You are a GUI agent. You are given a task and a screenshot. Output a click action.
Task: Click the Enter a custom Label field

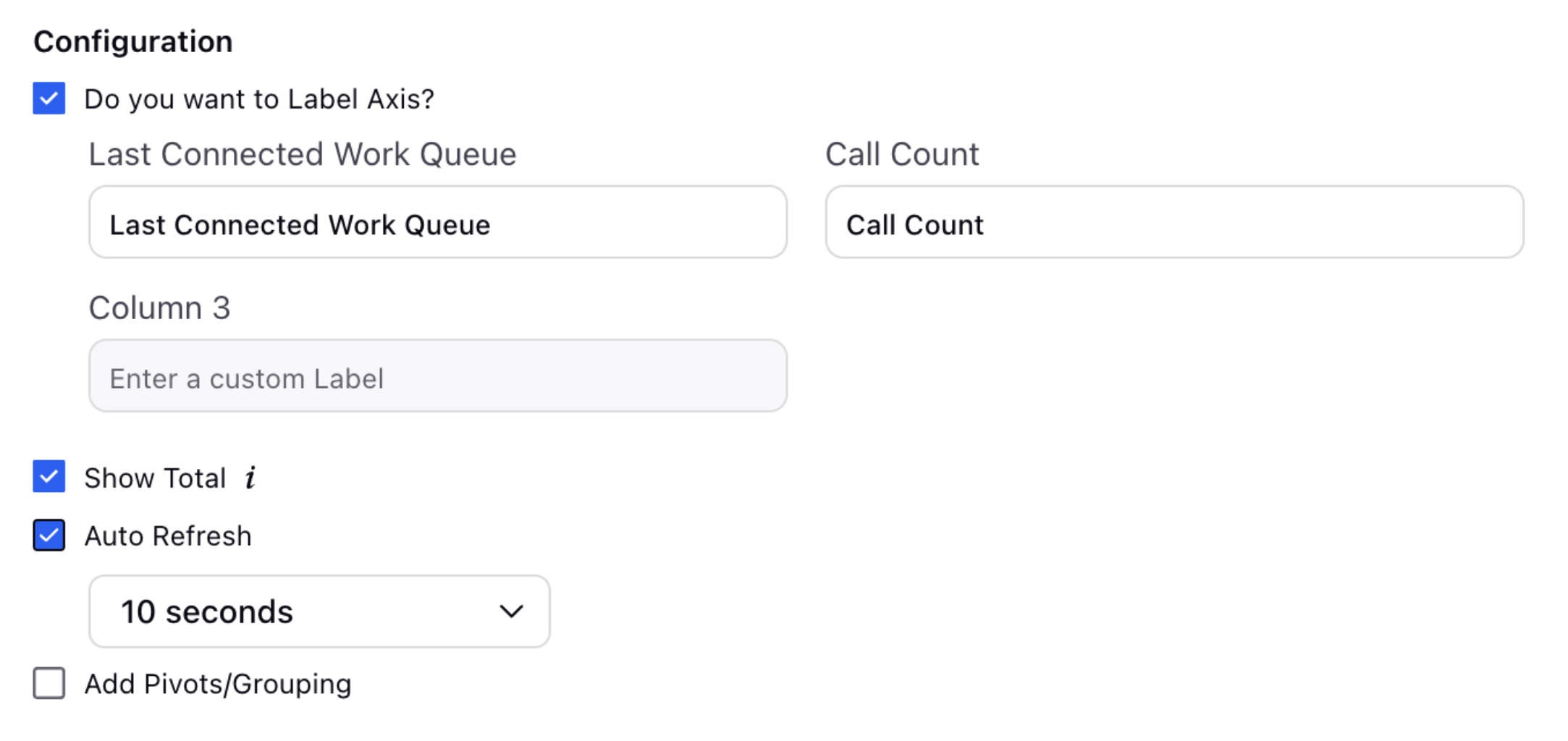438,376
